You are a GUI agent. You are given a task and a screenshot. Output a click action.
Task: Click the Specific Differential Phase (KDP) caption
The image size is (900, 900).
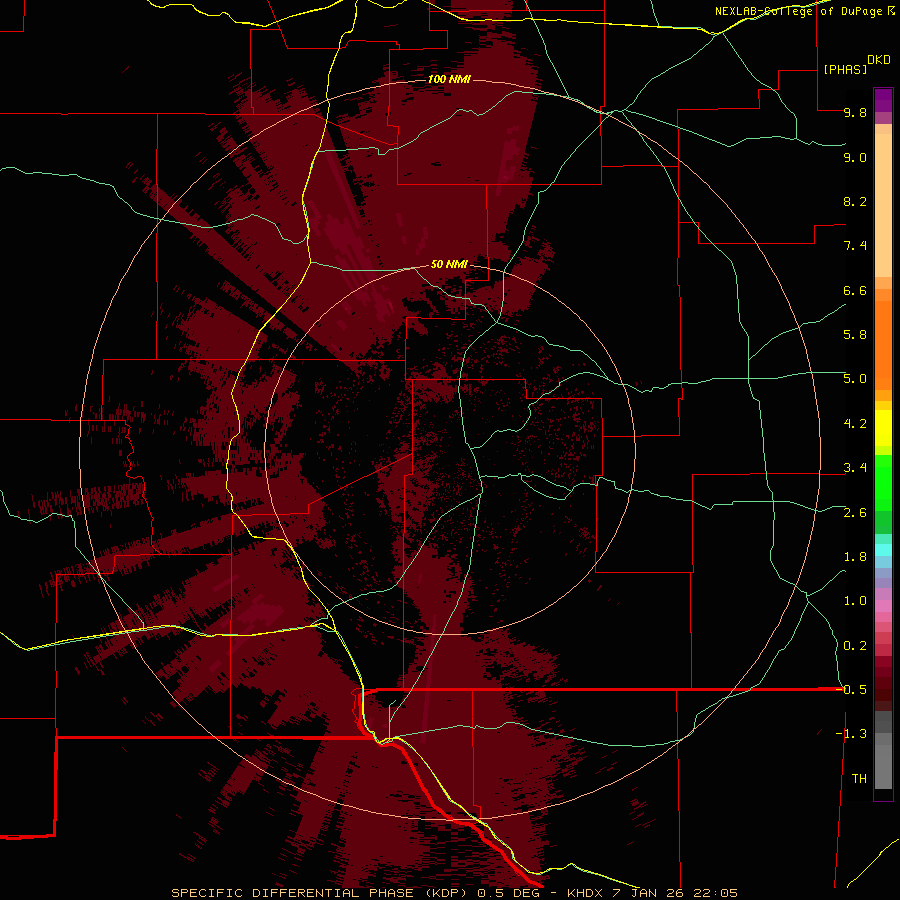point(454,893)
